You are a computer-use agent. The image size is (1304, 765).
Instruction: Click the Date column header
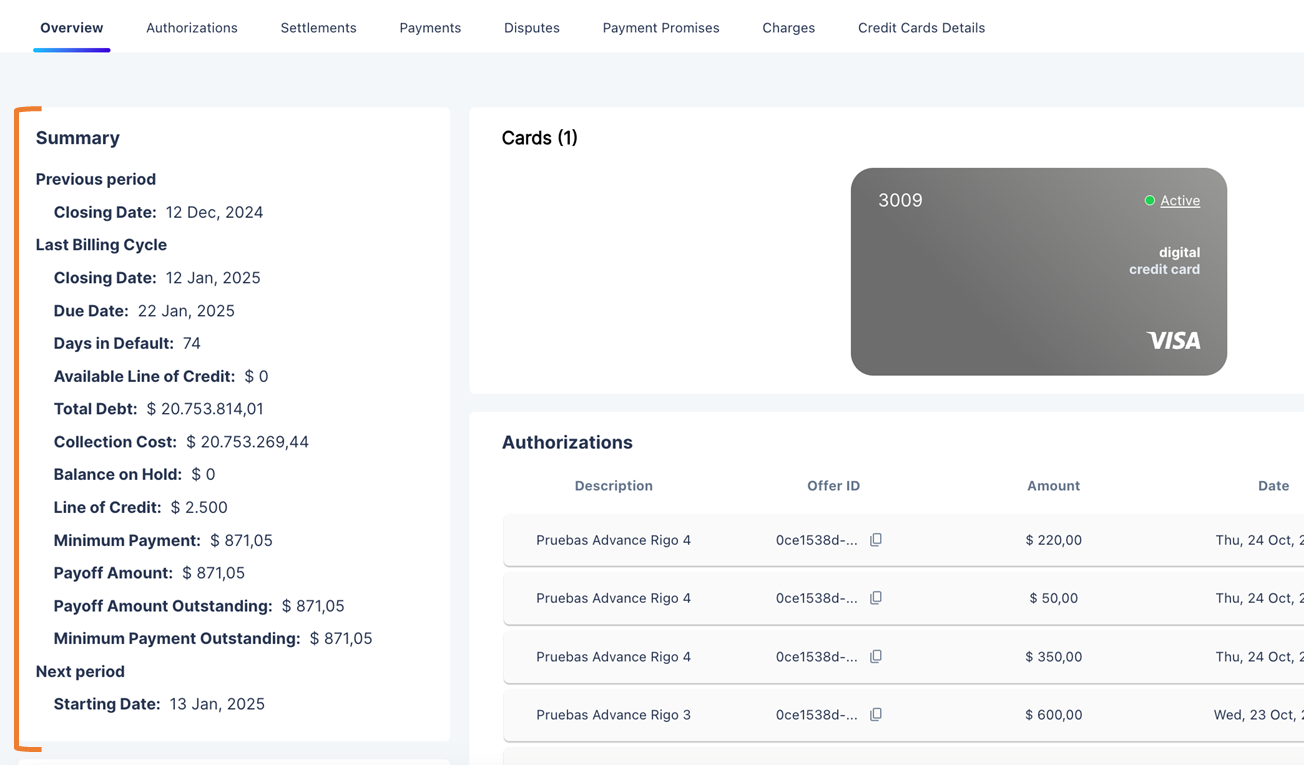(x=1274, y=486)
